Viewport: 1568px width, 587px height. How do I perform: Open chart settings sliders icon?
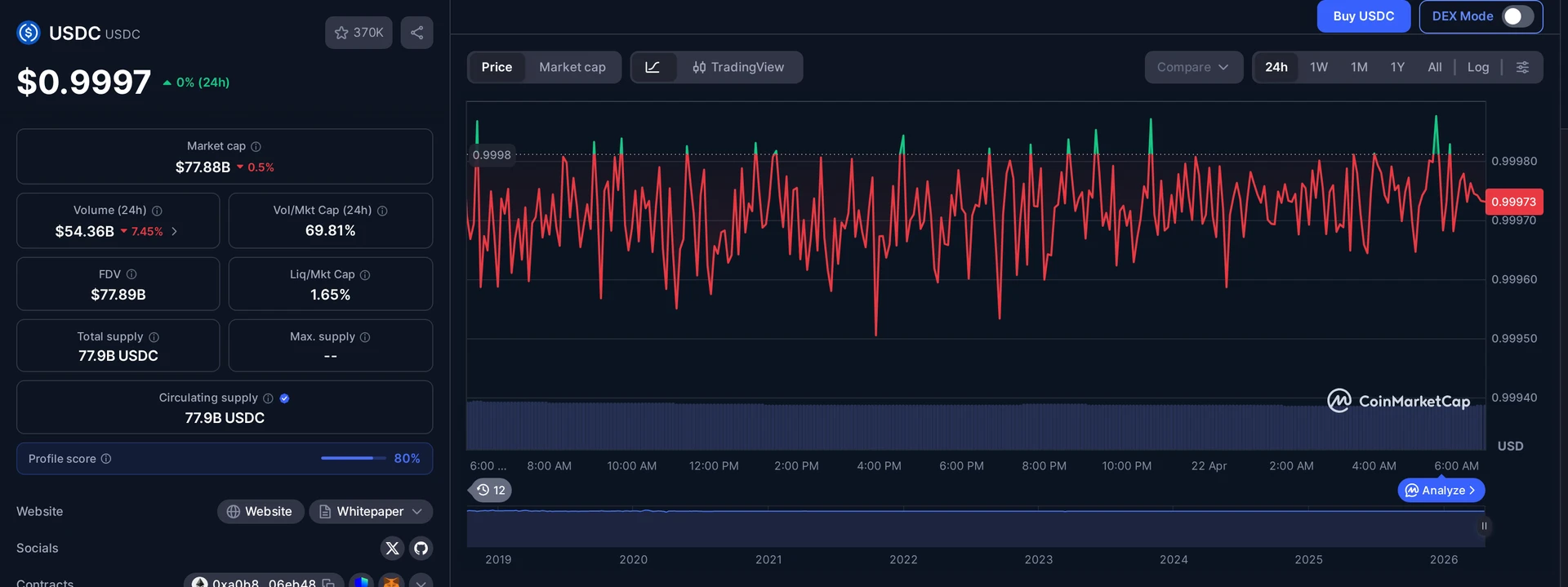pos(1522,67)
